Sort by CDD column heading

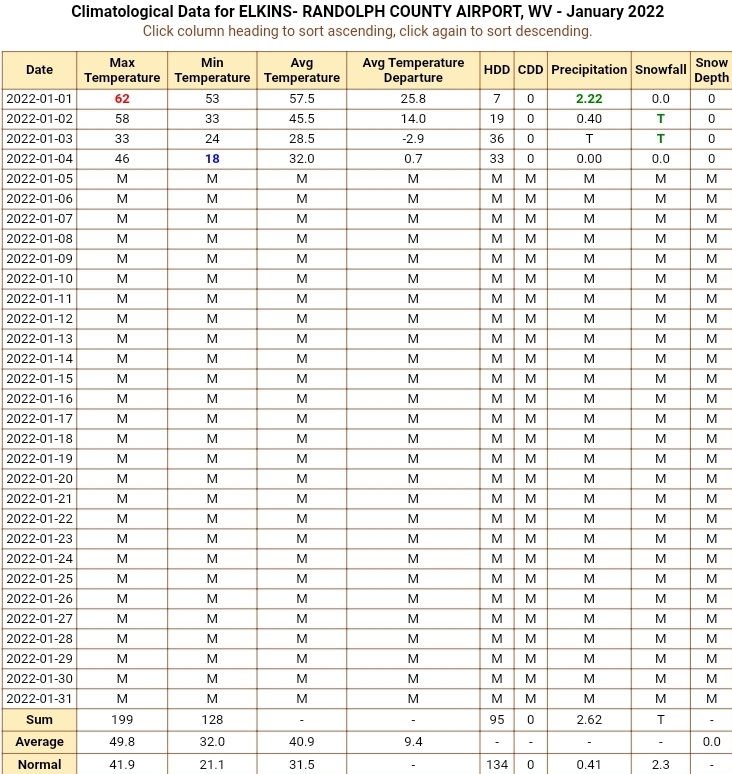pos(531,70)
